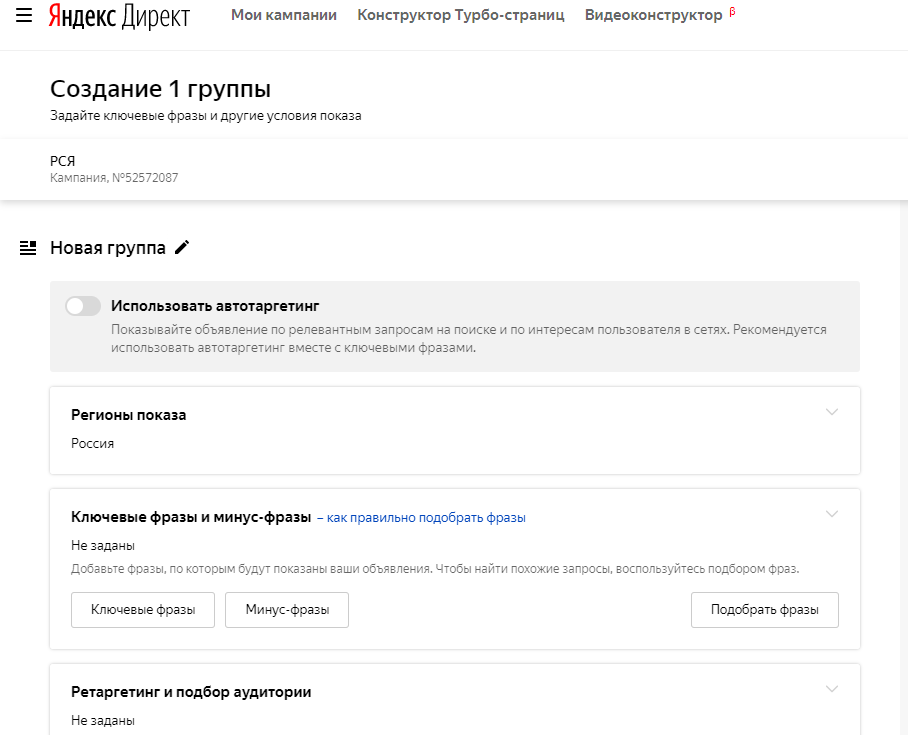
Task: Expand Ключевые фразы и минус-фразы chevron
Action: (x=832, y=514)
